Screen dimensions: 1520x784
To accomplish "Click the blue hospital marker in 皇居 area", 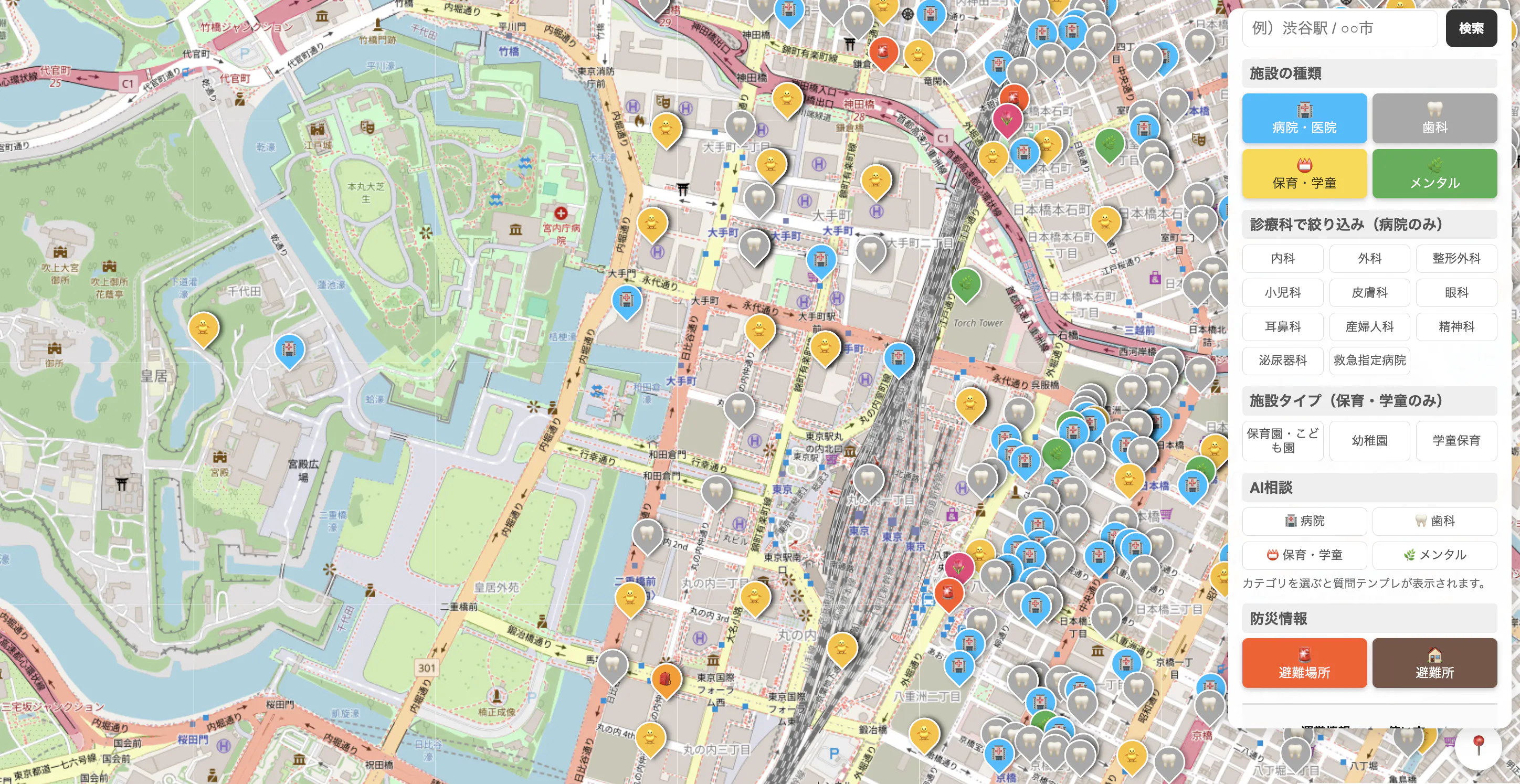I will click(289, 349).
